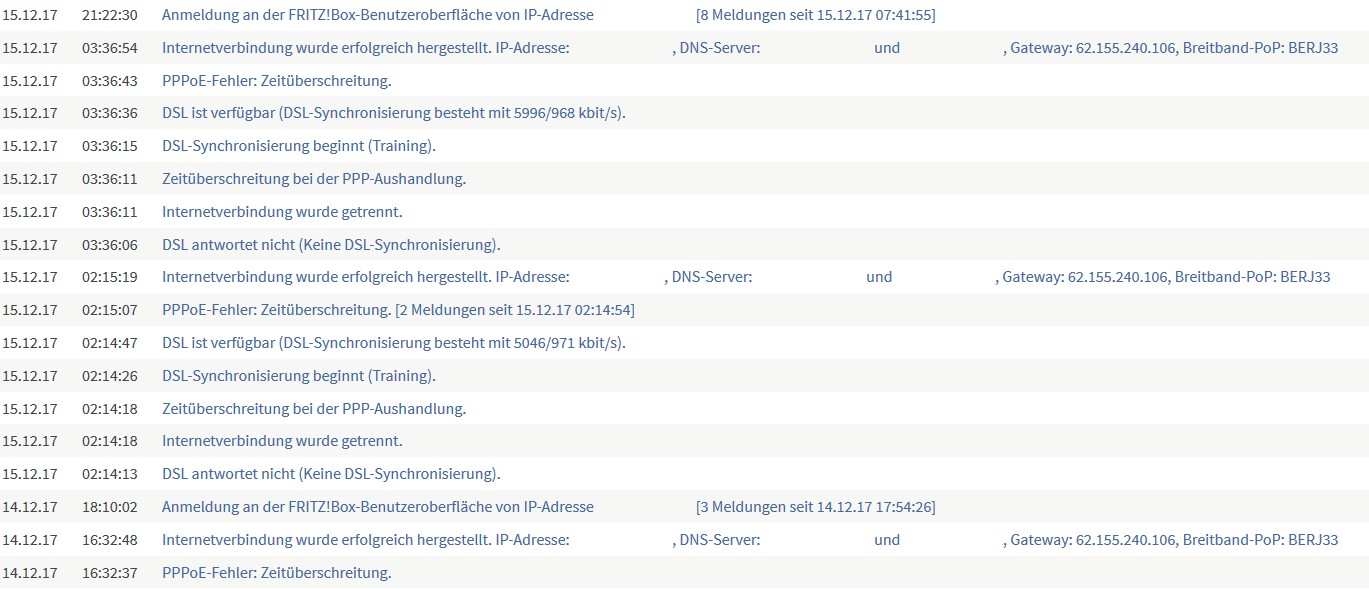Screen dimensions: 1369x589
Task: Select PPPoE-Fehler entry with 2 Meldungen
Action: [398, 310]
